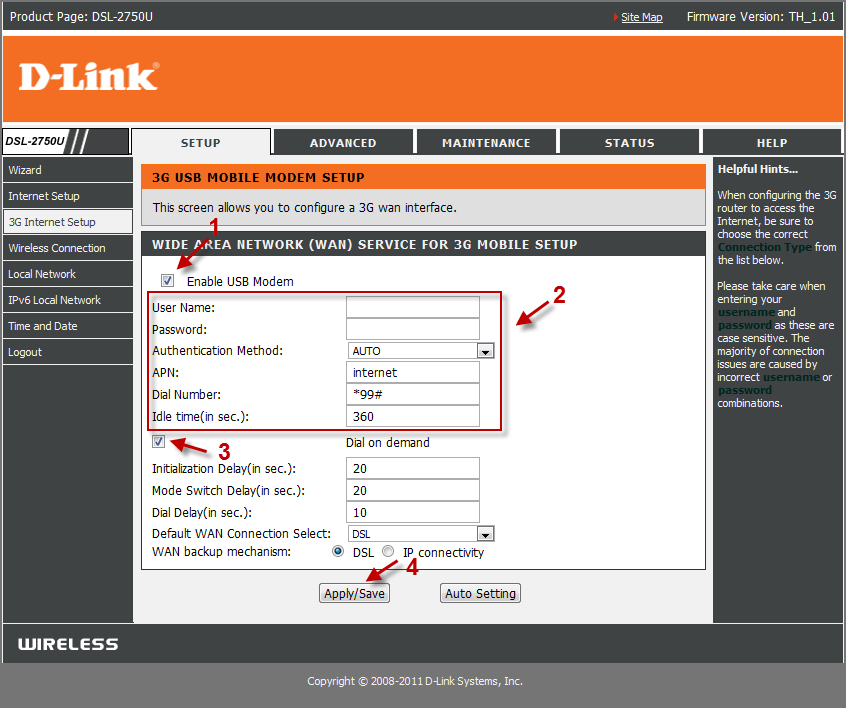Click the Connection Type hint keyword
Viewport: 846px width, 708px height.
tap(765, 247)
